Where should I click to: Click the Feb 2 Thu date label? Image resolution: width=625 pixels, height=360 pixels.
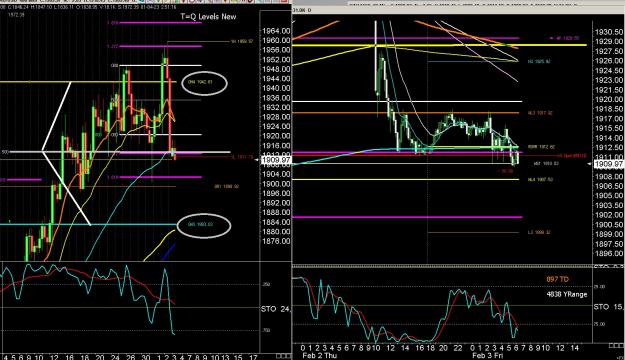tap(320, 356)
